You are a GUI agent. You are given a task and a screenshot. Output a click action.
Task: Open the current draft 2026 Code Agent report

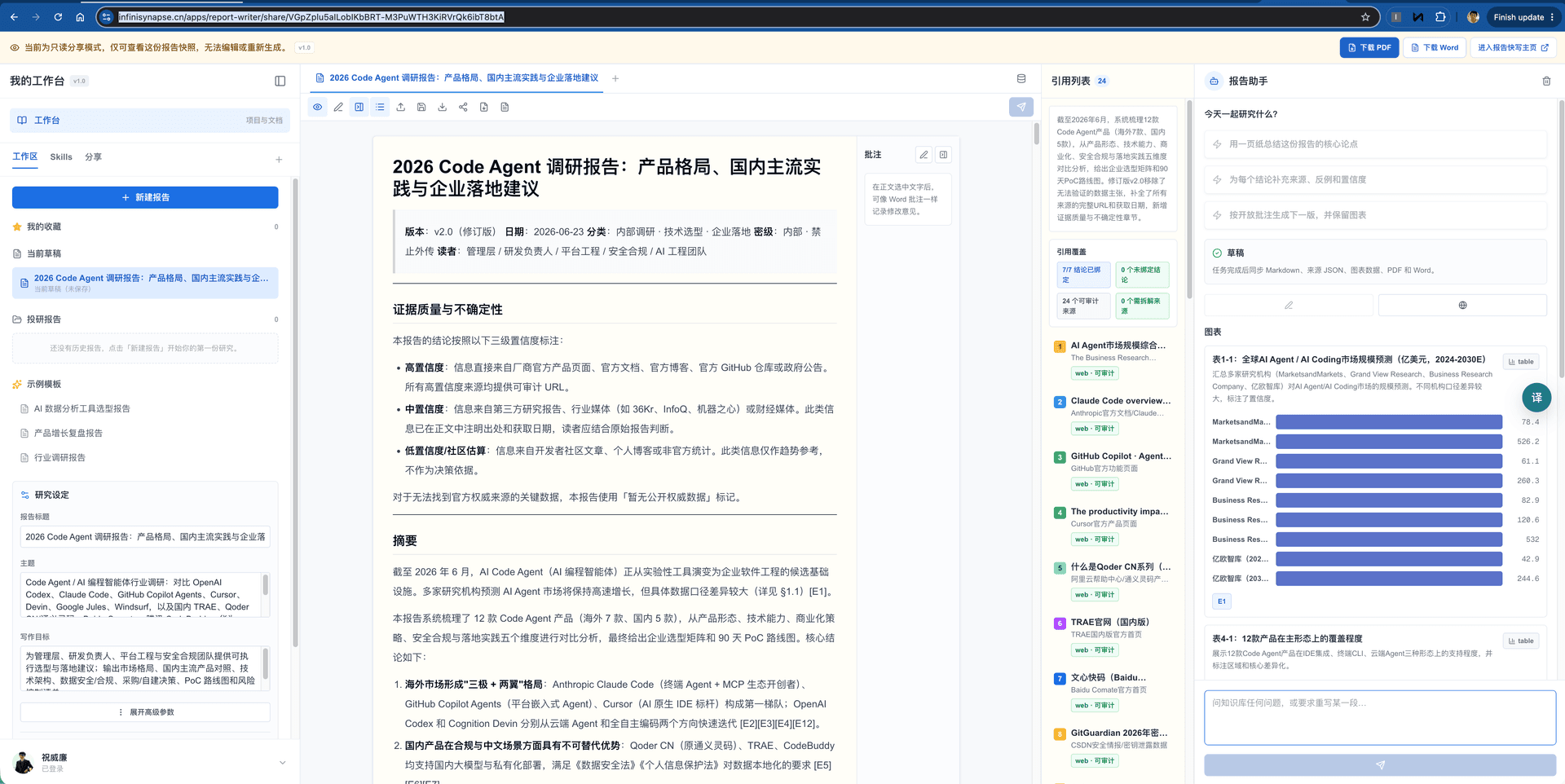click(145, 283)
